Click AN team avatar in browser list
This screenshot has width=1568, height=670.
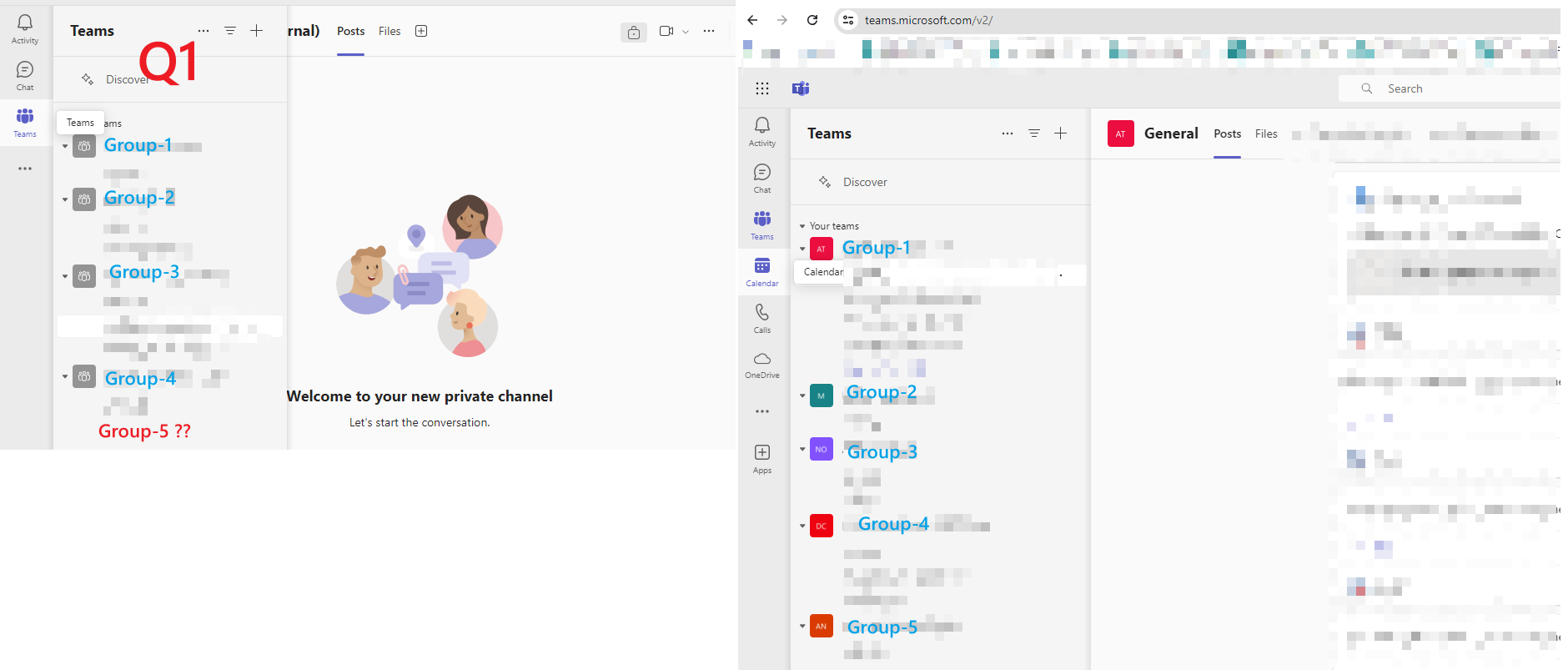(822, 626)
